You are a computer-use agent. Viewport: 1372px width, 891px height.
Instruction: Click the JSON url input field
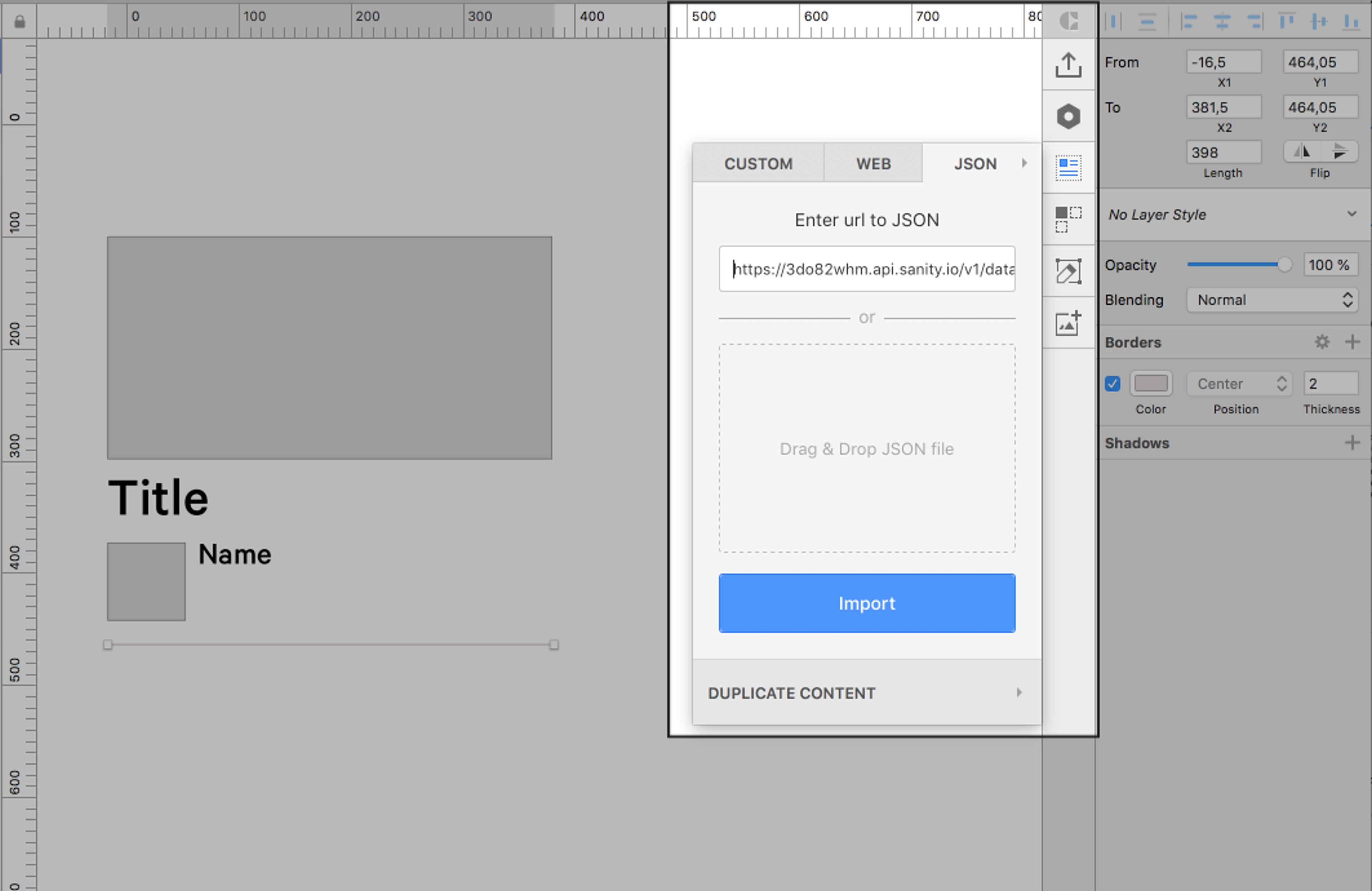[866, 269]
